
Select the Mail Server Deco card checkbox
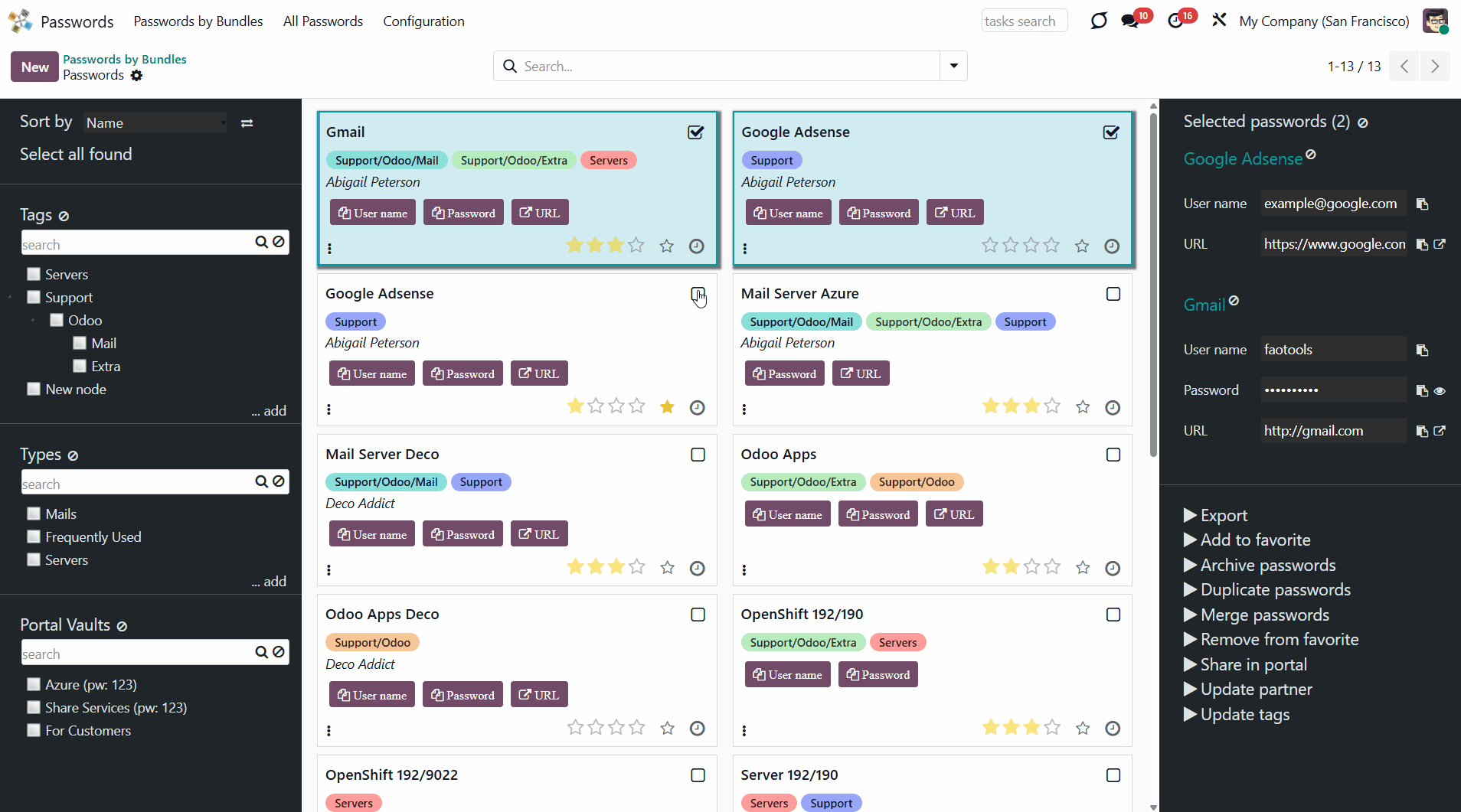[x=698, y=455]
